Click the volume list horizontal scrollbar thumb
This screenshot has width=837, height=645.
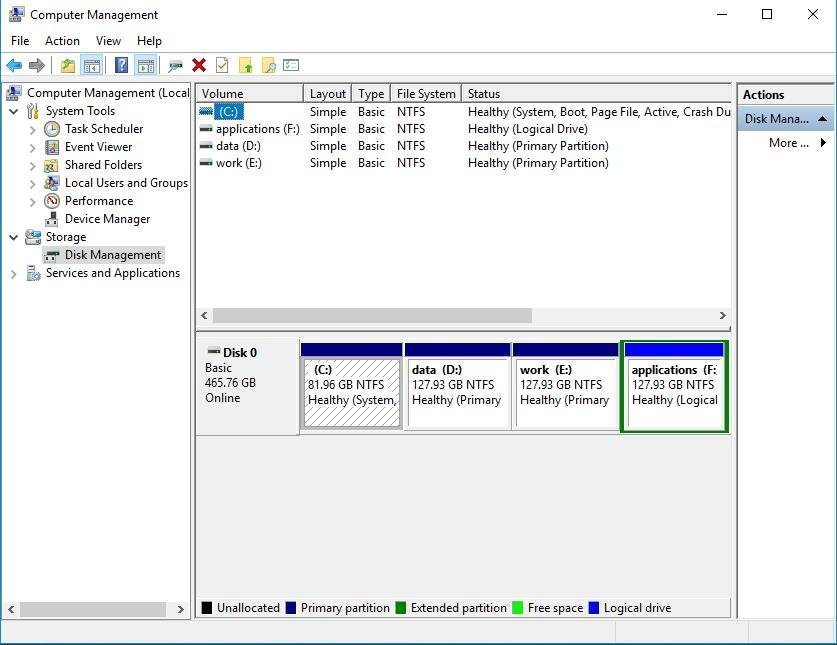click(372, 316)
